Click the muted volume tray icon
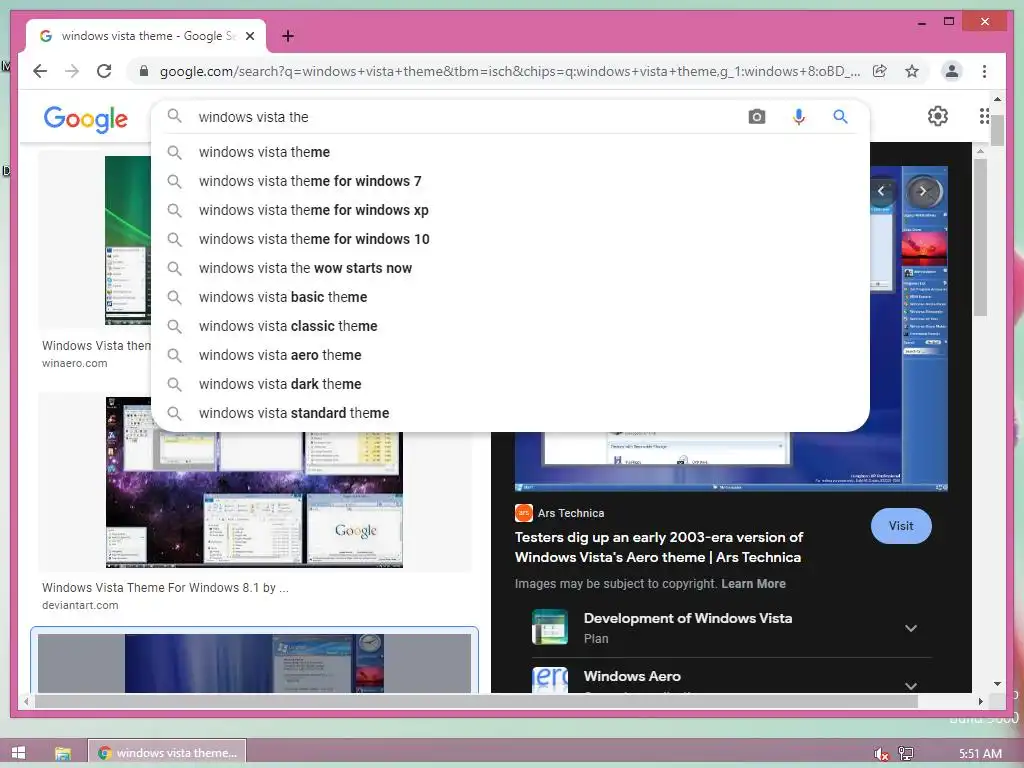Viewport: 1024px width, 768px height. pyautogui.click(x=881, y=754)
